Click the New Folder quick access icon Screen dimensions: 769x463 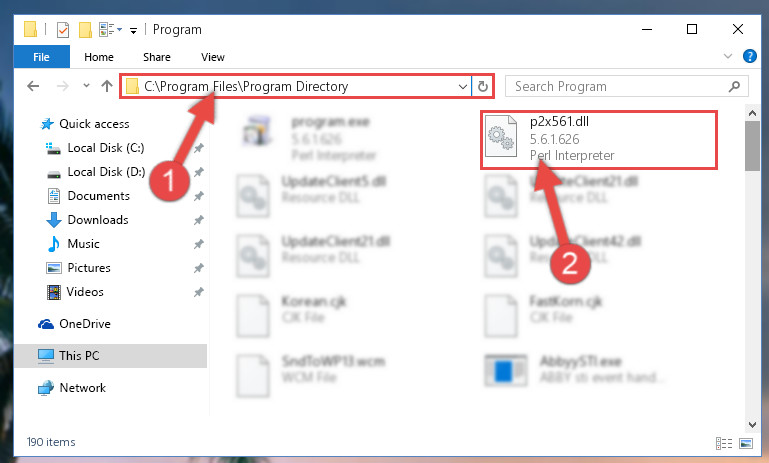pos(85,30)
